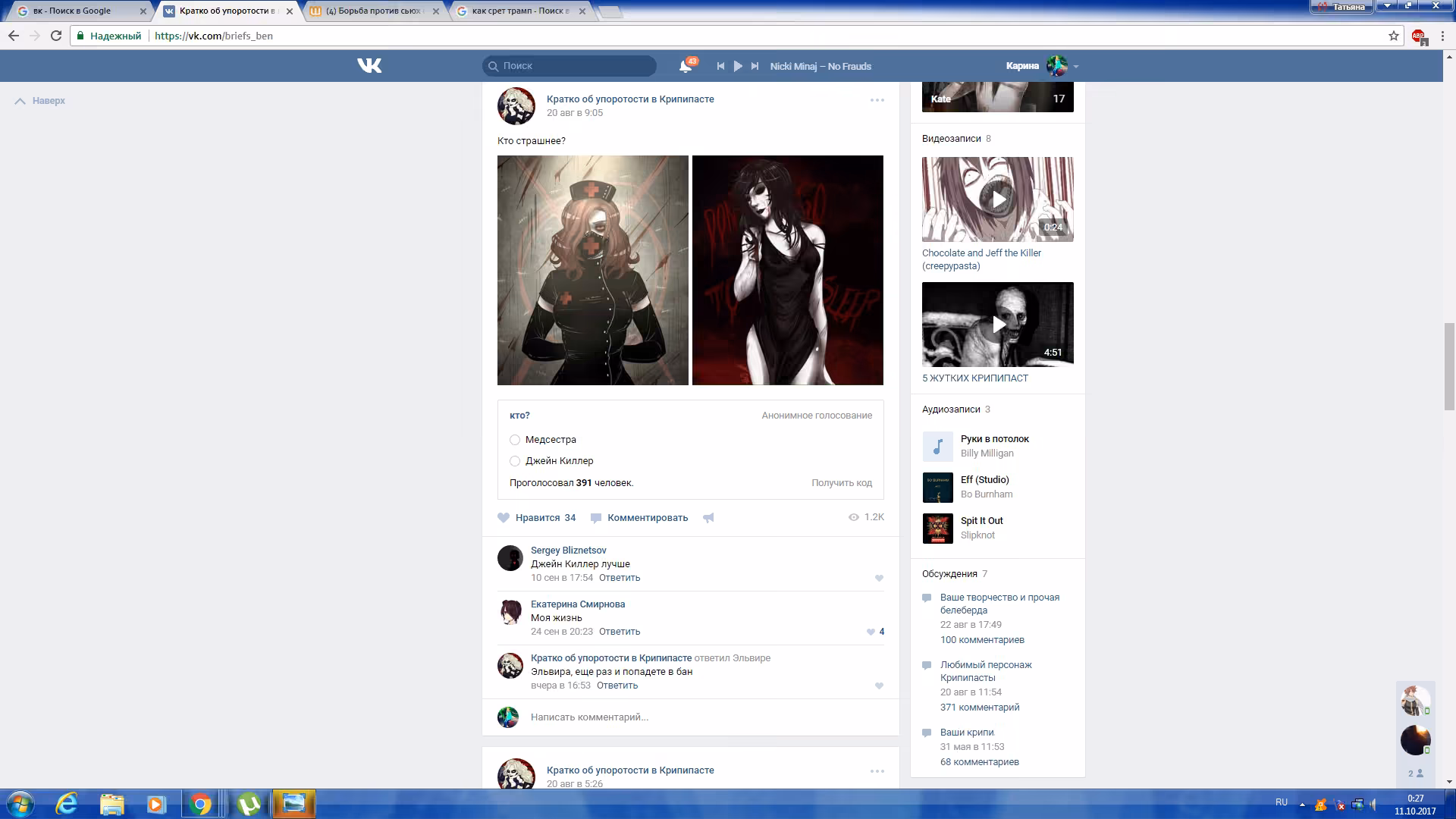Open the Kate album thumbnail

click(x=998, y=97)
